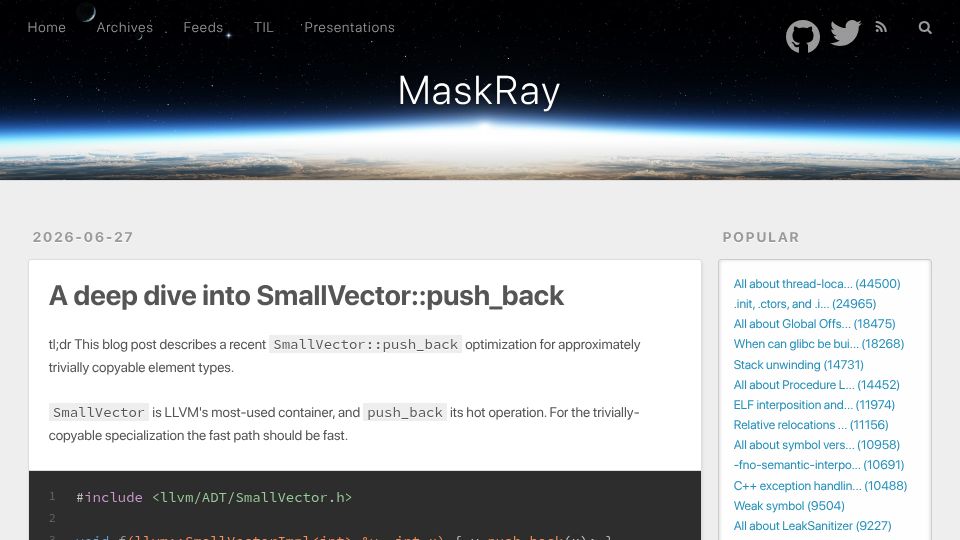960x540 pixels.
Task: Go to Home in the navigation bar
Action: (47, 28)
